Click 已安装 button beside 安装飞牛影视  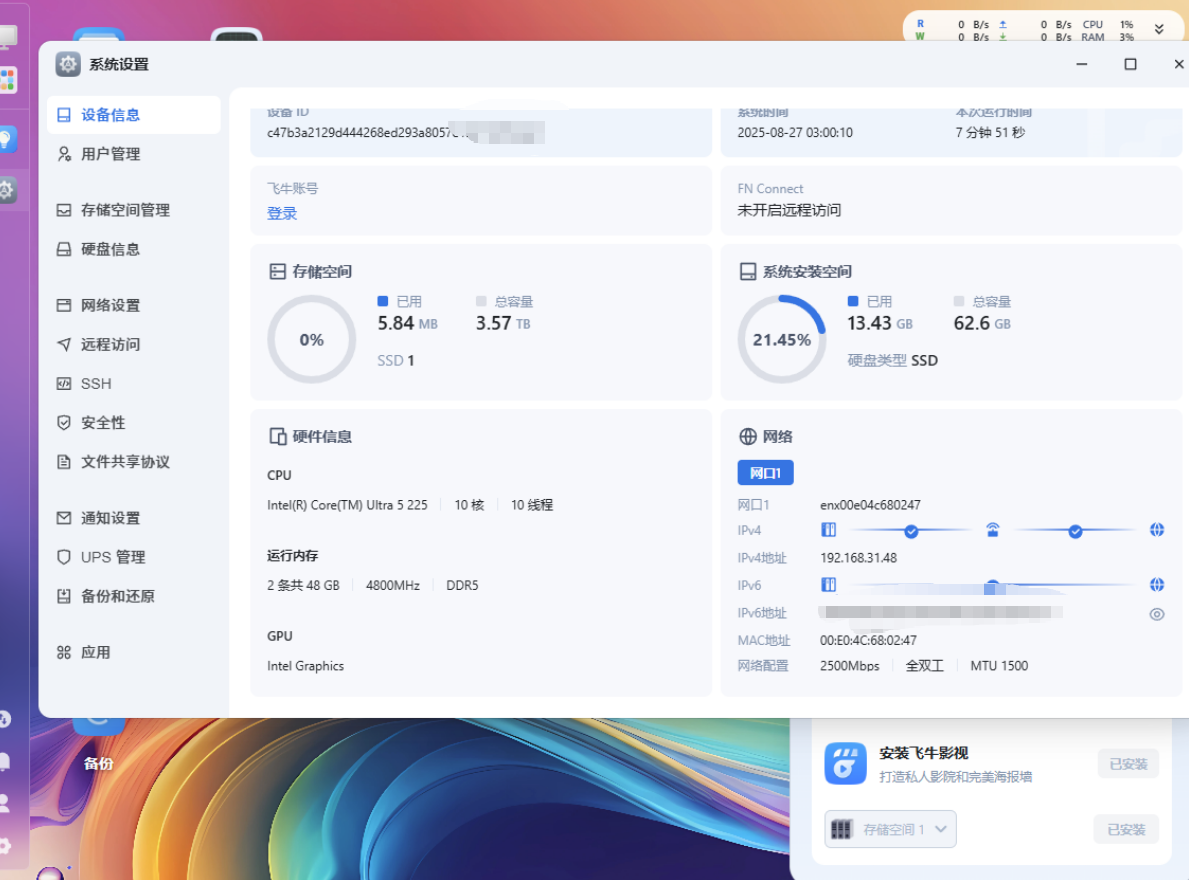click(x=1128, y=764)
